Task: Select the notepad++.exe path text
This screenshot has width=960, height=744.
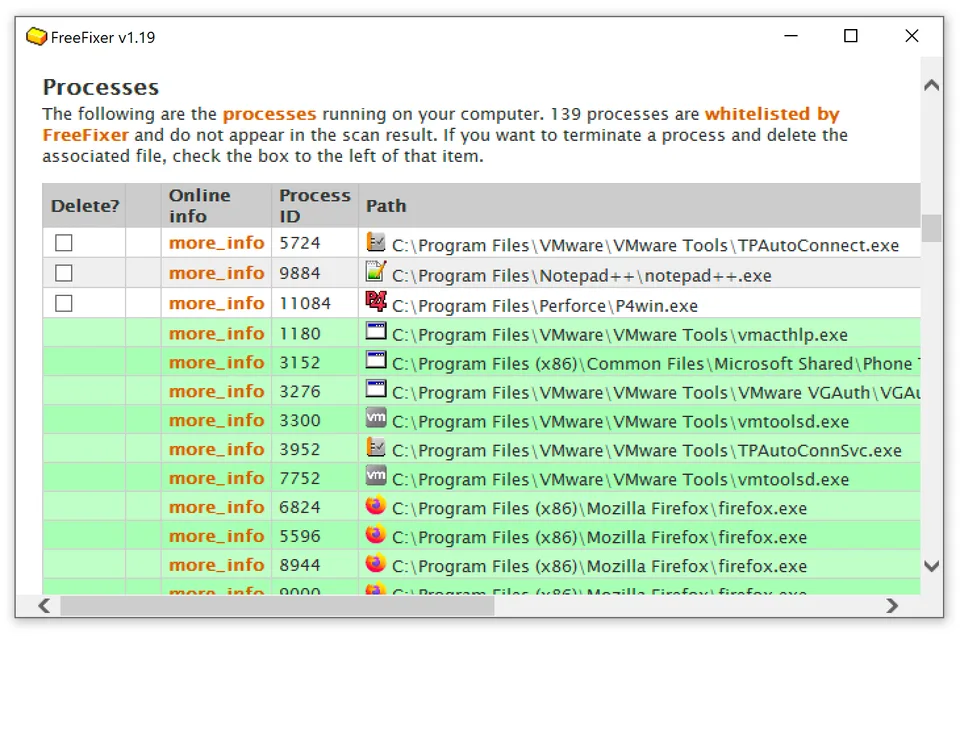Action: pos(582,276)
